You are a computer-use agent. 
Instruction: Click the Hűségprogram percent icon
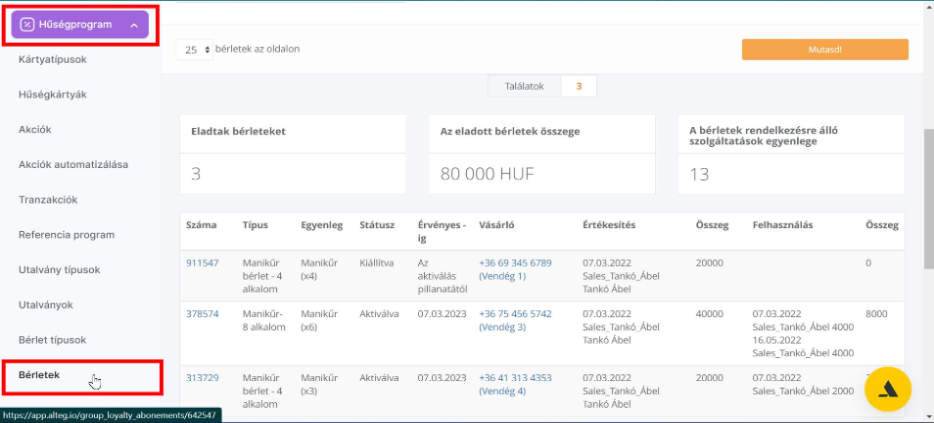[27, 24]
